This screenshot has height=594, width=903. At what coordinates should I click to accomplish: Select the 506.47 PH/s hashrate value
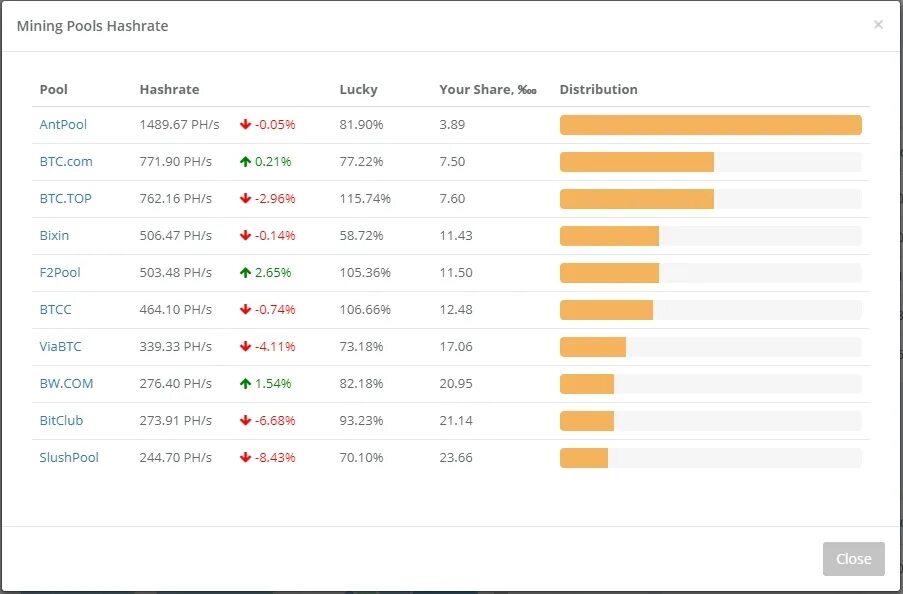[176, 235]
